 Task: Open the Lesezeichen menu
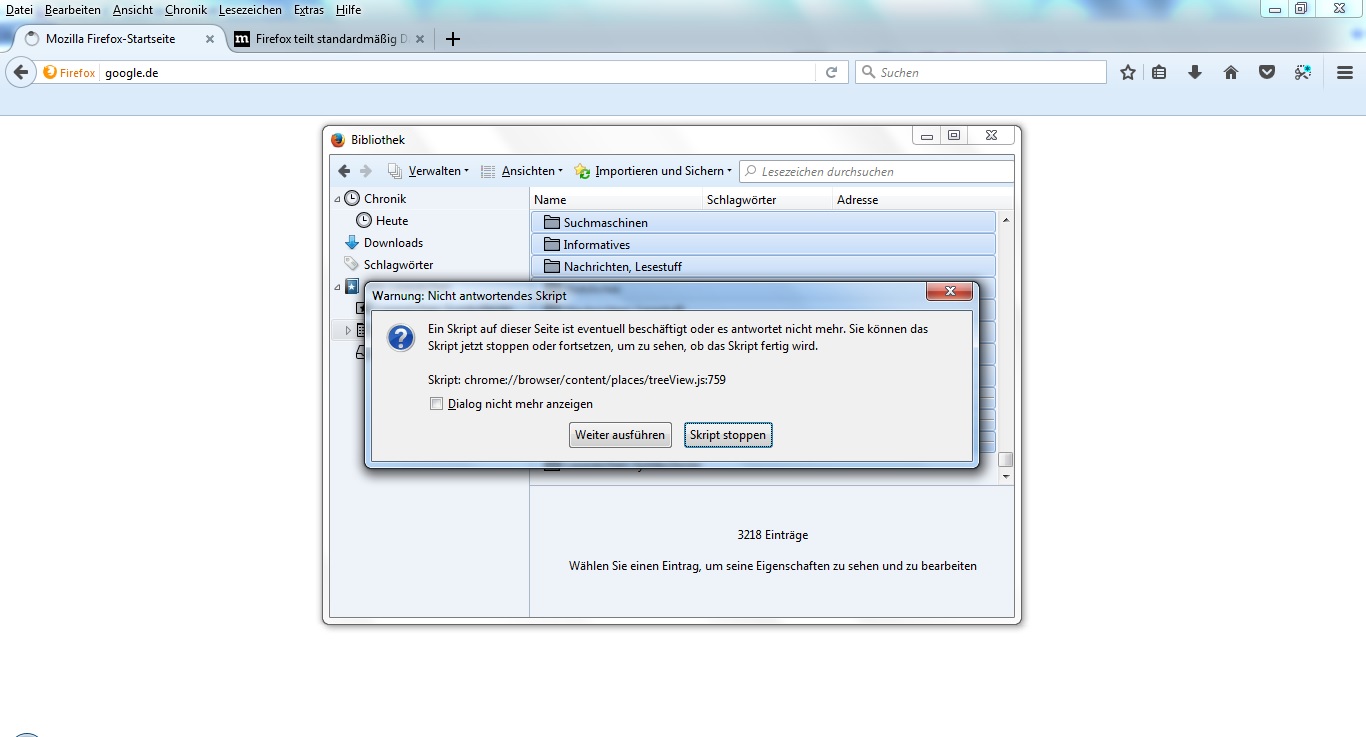coord(251,10)
